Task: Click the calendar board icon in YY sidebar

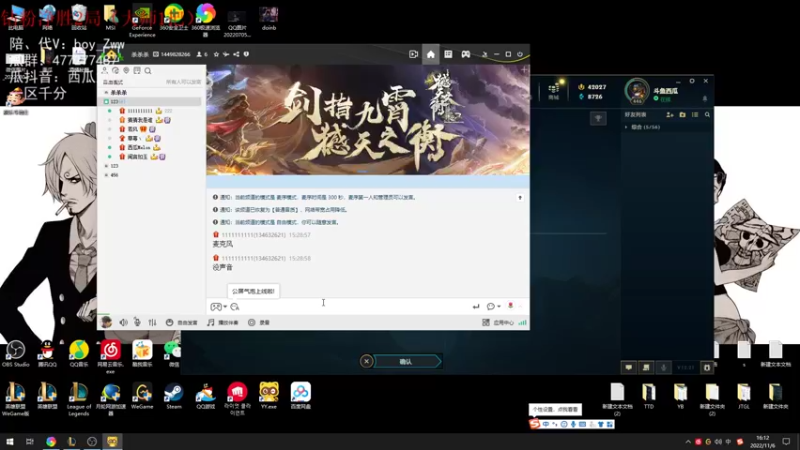Action: coord(137,70)
